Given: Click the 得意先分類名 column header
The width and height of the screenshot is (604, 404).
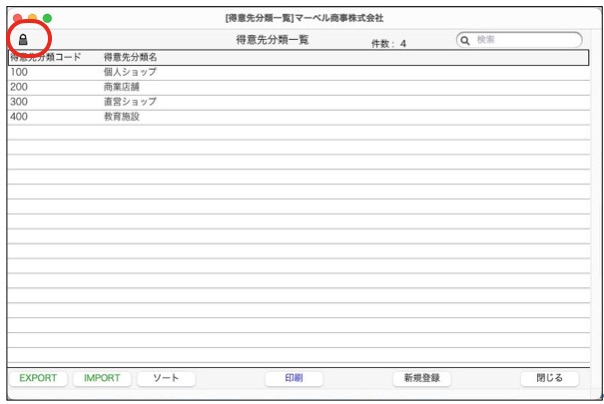Looking at the screenshot, I should pyautogui.click(x=130, y=57).
